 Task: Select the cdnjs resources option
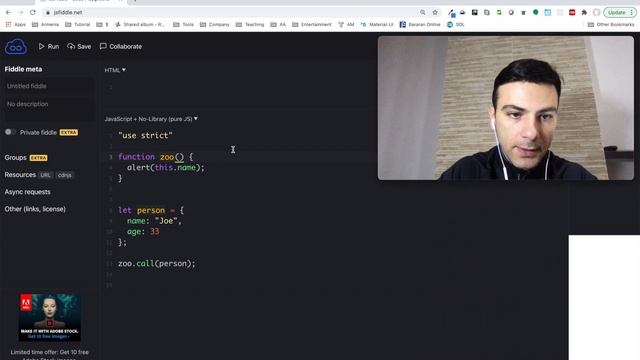64,175
